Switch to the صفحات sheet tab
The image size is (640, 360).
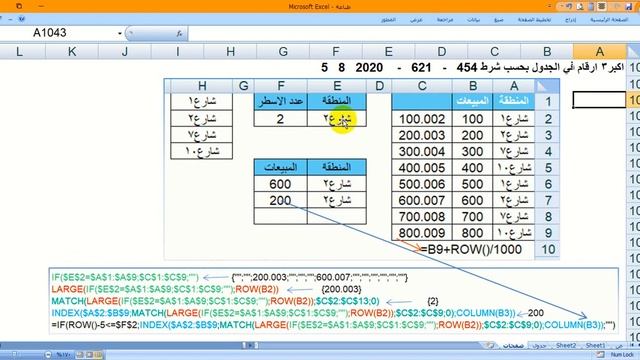[513, 346]
